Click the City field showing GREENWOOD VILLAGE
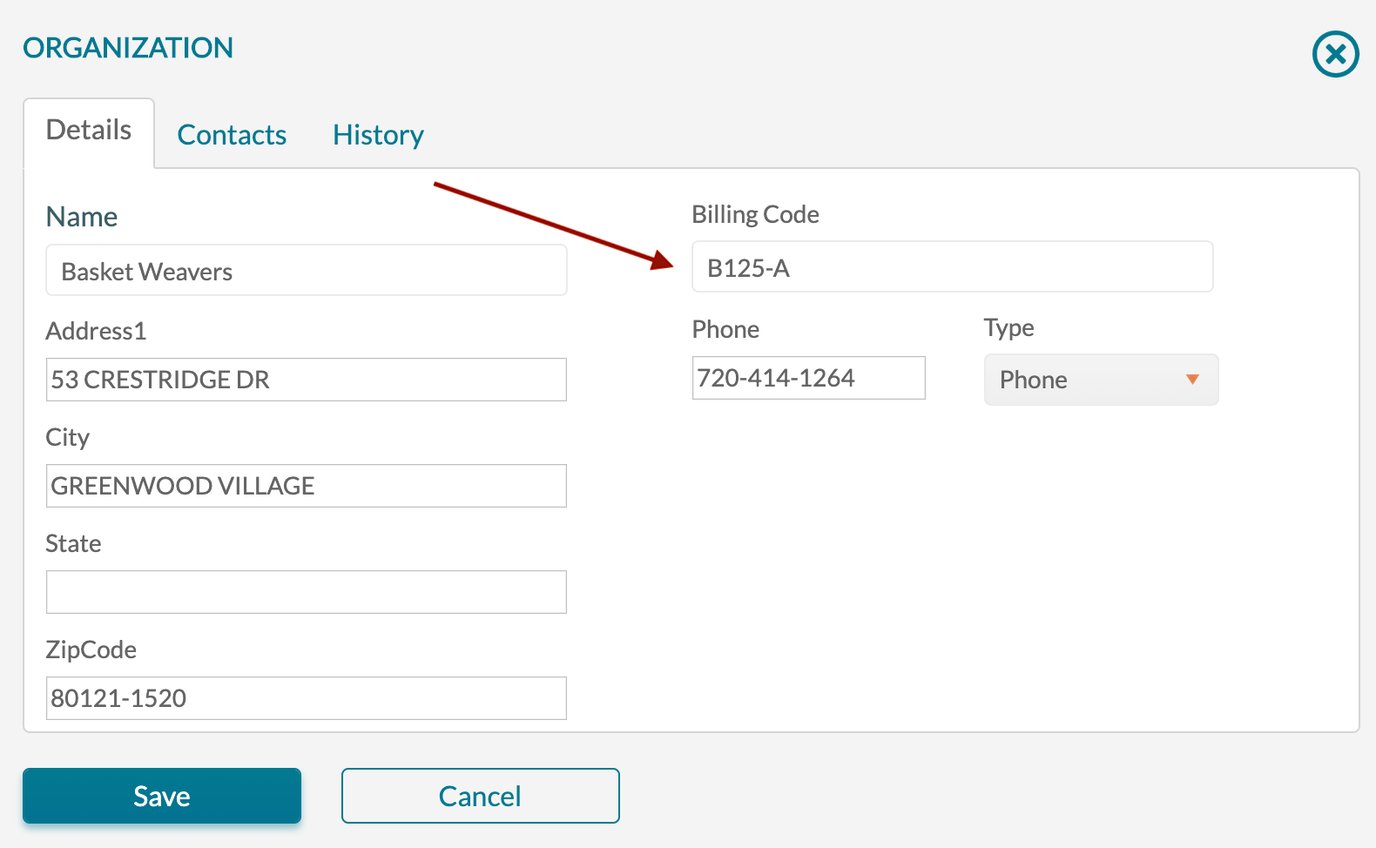Image resolution: width=1376 pixels, height=848 pixels. 305,486
